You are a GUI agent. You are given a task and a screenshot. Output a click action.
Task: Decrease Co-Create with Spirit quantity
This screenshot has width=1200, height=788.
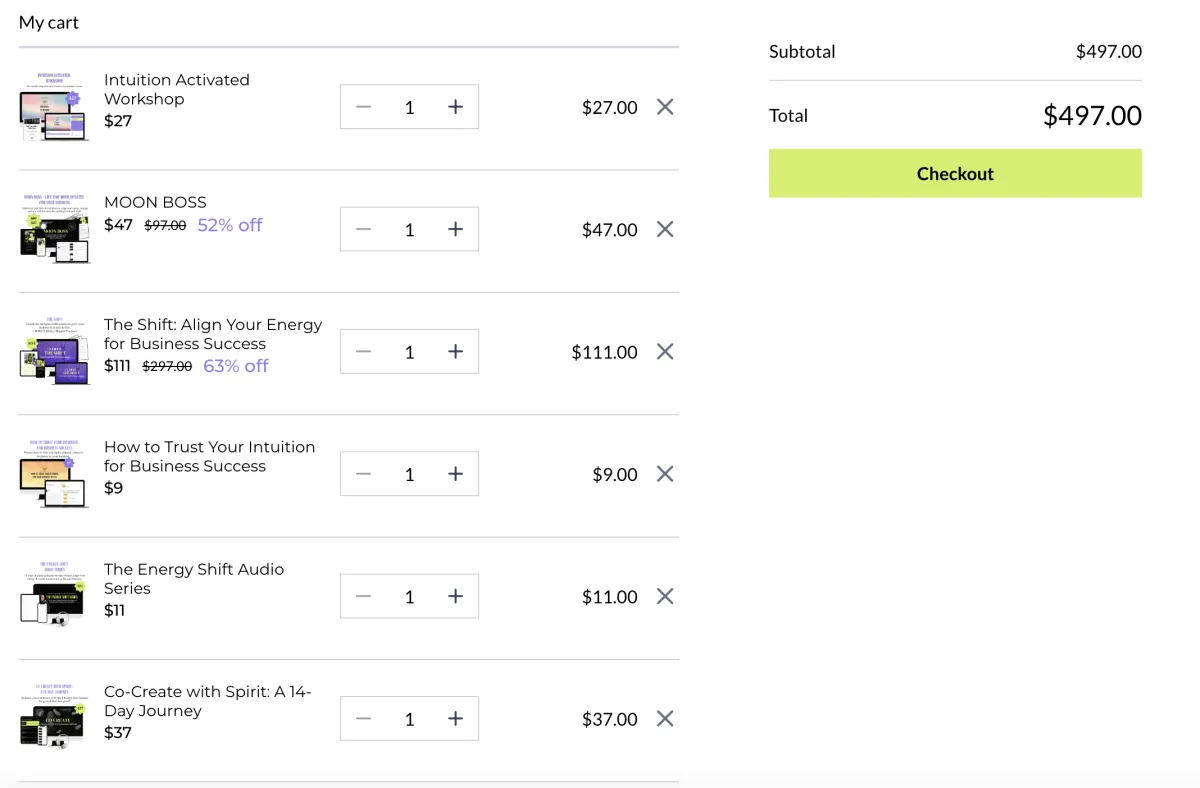[364, 718]
